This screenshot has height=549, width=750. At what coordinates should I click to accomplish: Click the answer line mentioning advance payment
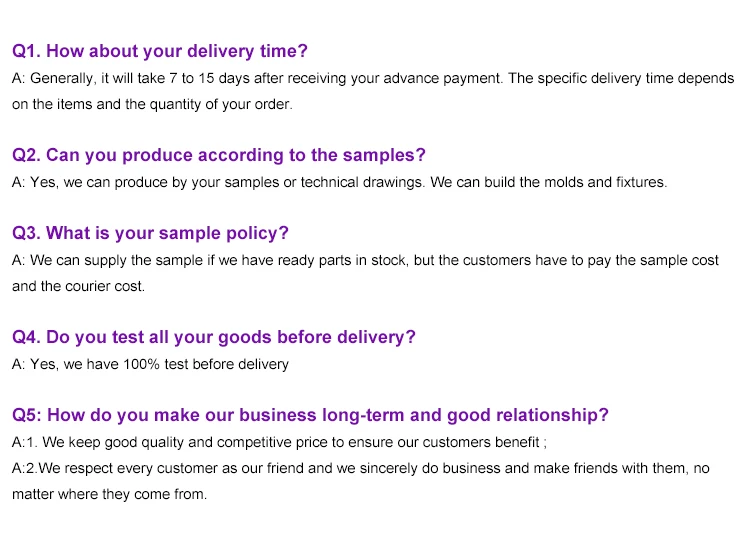372,78
